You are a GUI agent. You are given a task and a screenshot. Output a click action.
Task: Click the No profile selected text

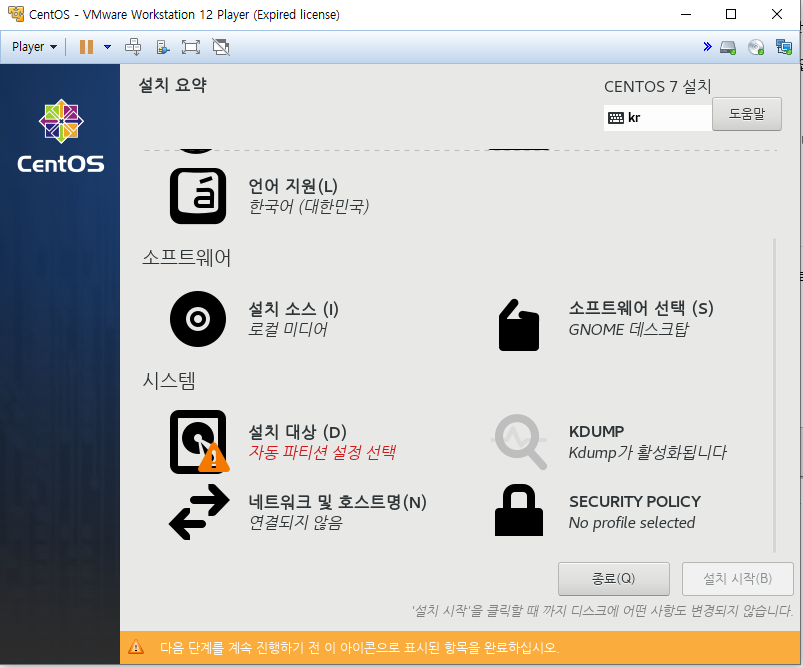coord(632,523)
